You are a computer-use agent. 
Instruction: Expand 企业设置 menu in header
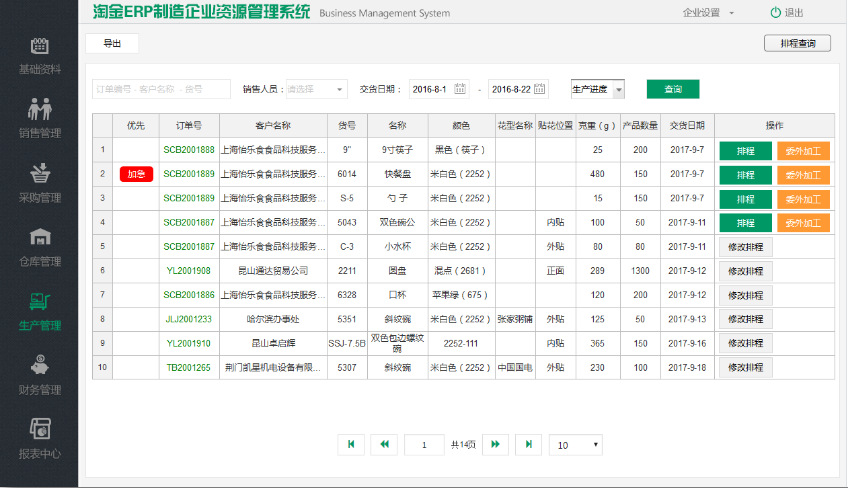coord(708,13)
